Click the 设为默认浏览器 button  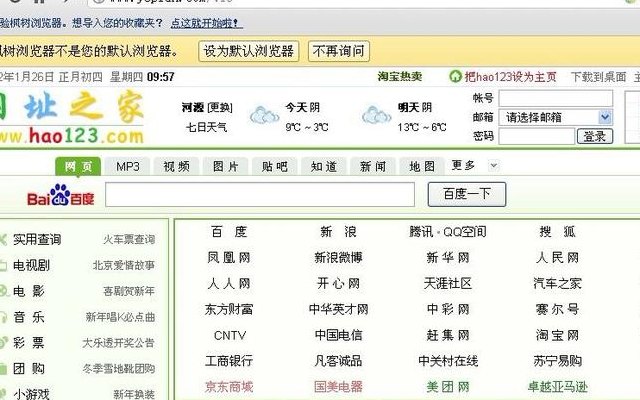pyautogui.click(x=249, y=51)
